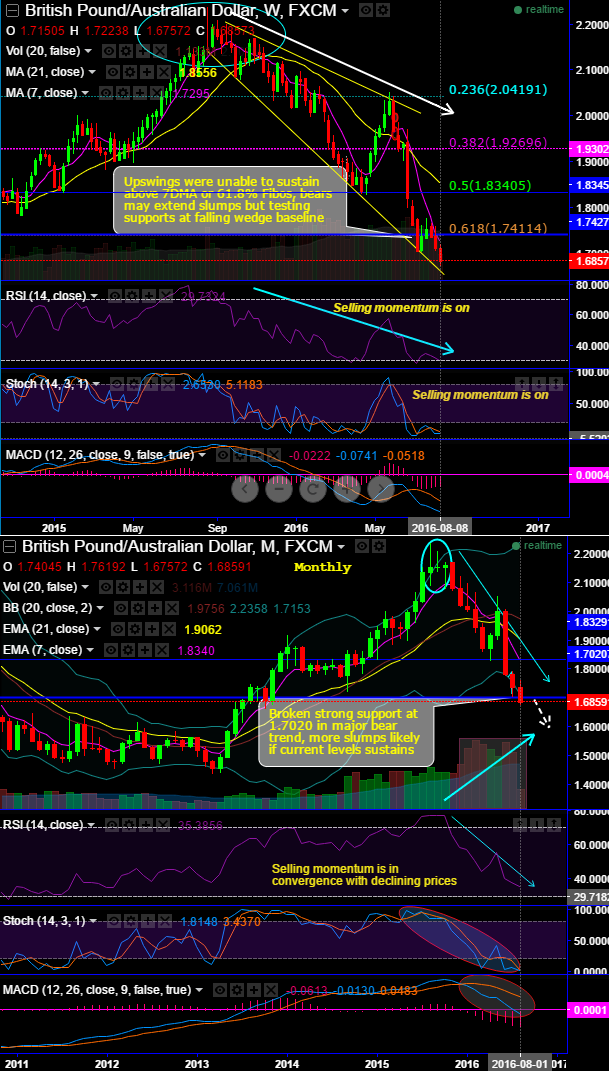The height and width of the screenshot is (1071, 609).
Task: Expand monthly Stoch (14, 3, 1) dropdown
Action: tap(93, 921)
